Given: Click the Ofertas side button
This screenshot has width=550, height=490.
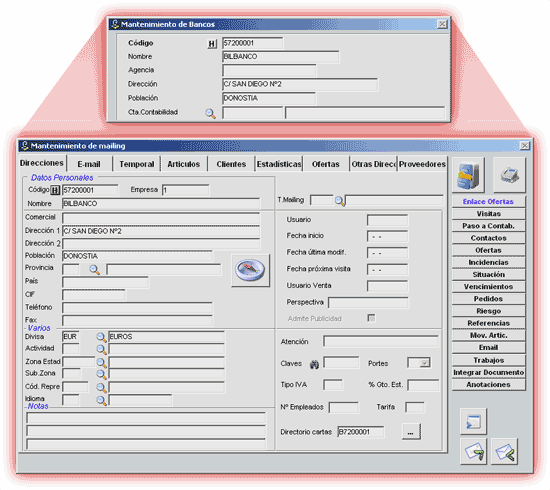Looking at the screenshot, I should (x=488, y=250).
